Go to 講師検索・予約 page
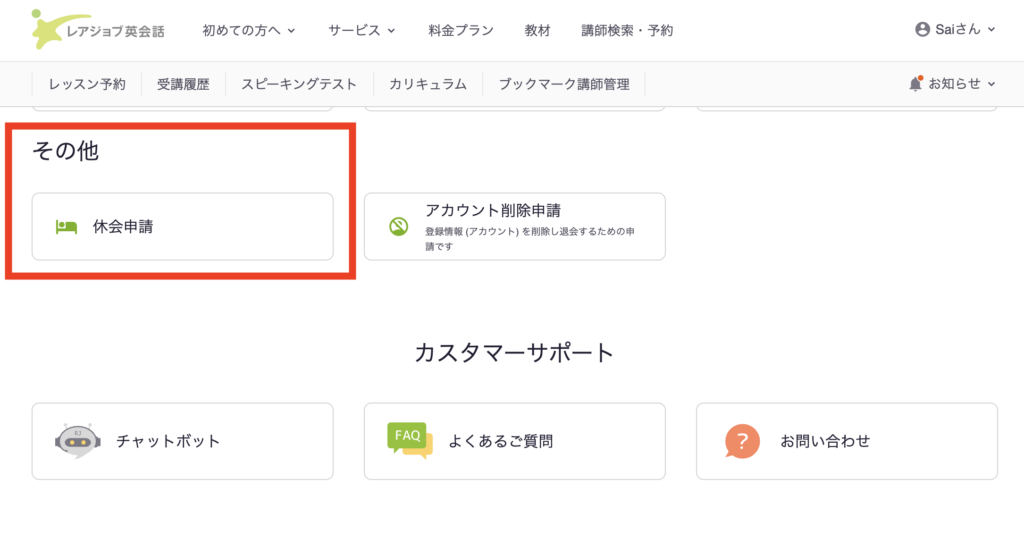Screen dimensions: 1024x547 pyautogui.click(x=627, y=30)
